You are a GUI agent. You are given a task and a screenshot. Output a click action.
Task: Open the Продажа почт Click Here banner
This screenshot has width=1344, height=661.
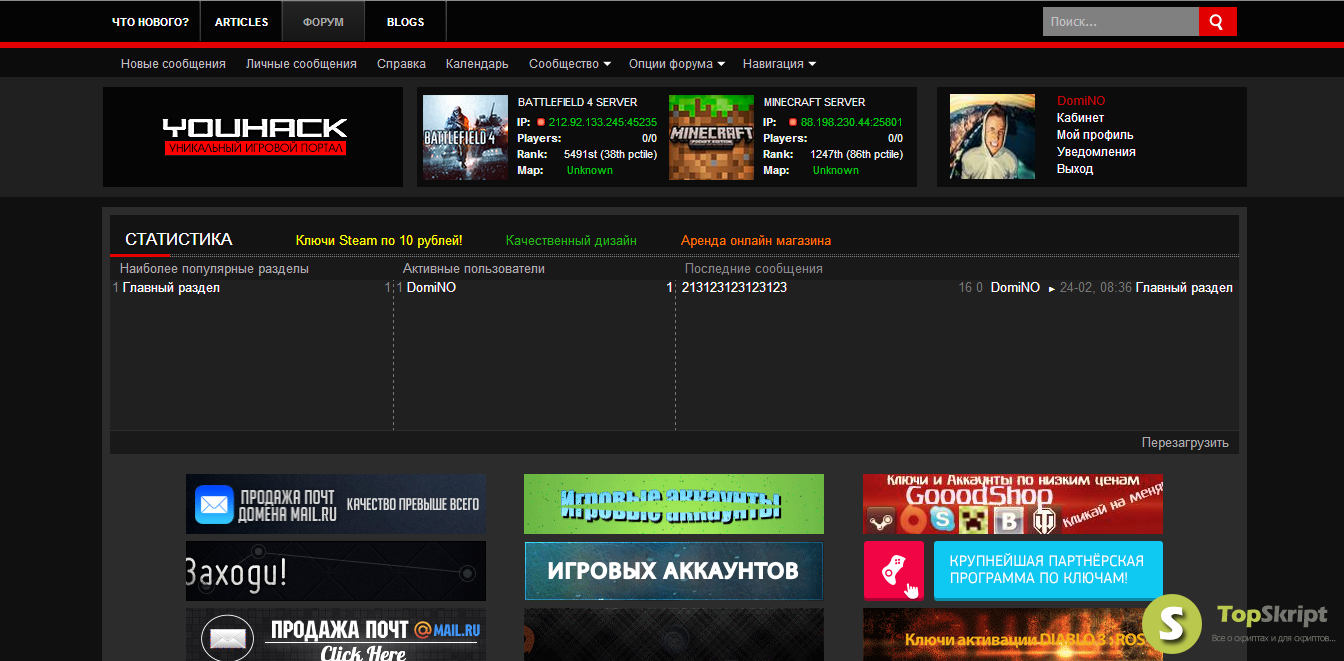click(x=336, y=635)
